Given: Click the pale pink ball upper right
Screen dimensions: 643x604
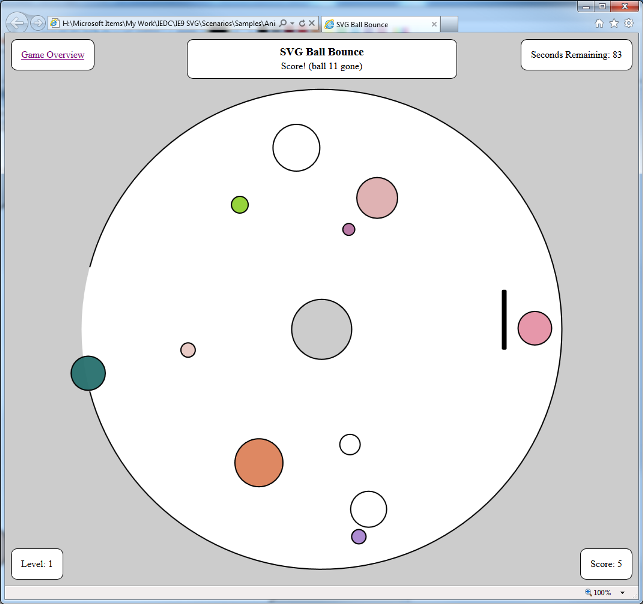Looking at the screenshot, I should 377,198.
